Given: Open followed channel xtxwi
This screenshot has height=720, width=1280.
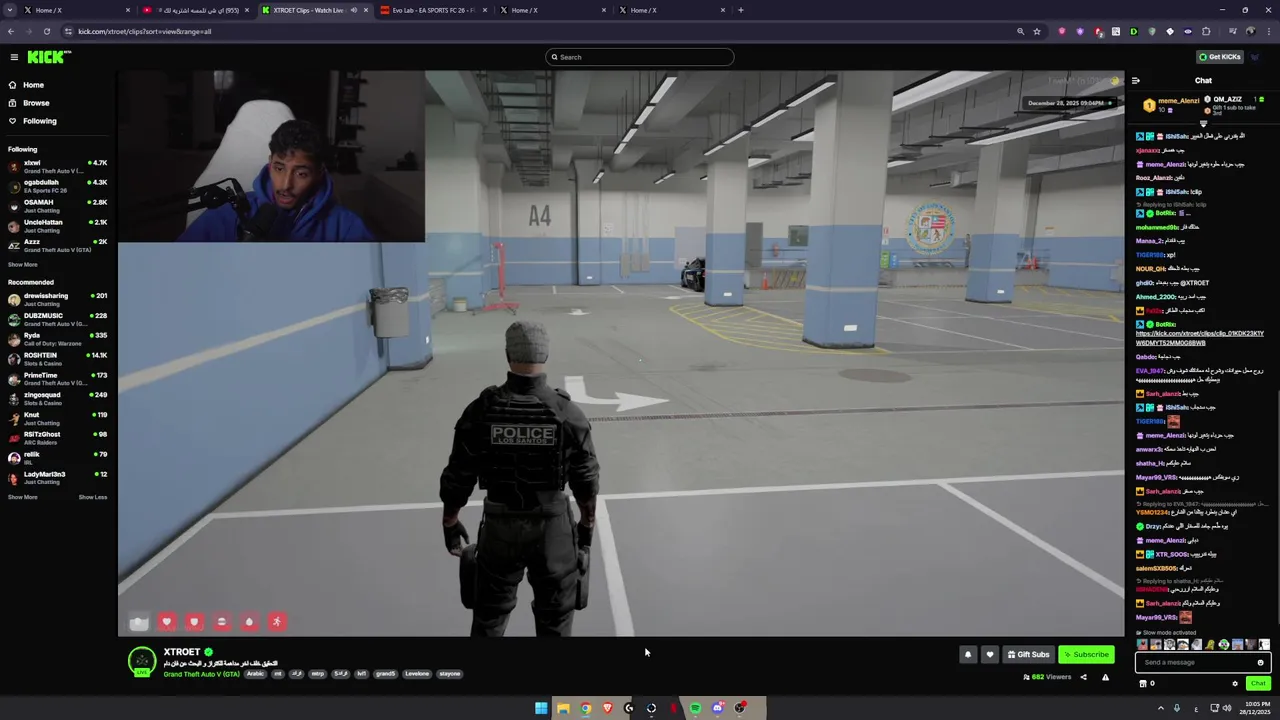Looking at the screenshot, I should pyautogui.click(x=58, y=166).
